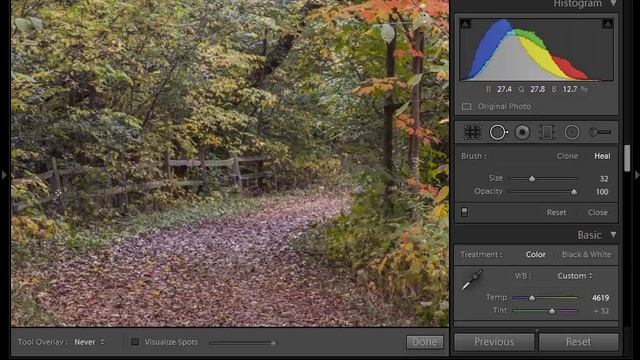Collapse the Histogram panel

pyautogui.click(x=613, y=4)
